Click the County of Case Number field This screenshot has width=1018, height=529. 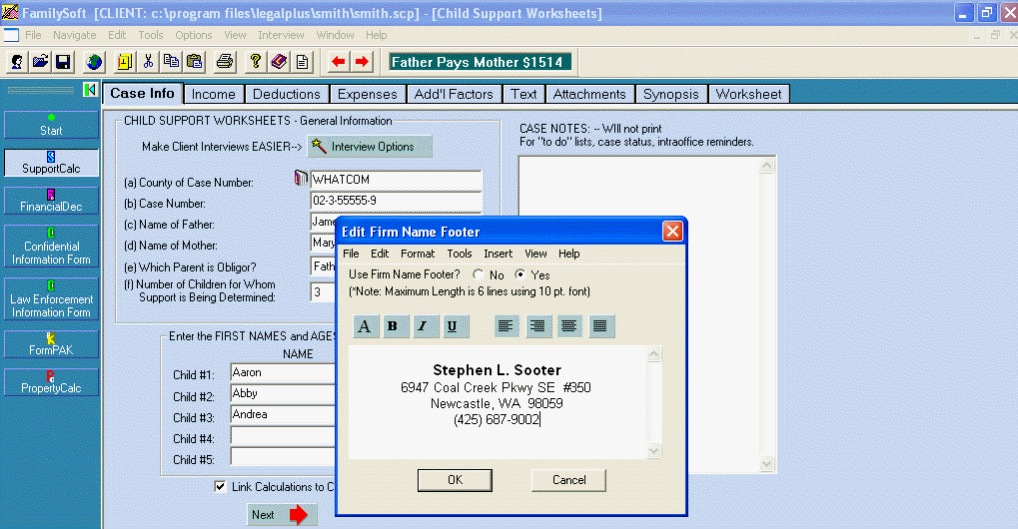tap(396, 180)
